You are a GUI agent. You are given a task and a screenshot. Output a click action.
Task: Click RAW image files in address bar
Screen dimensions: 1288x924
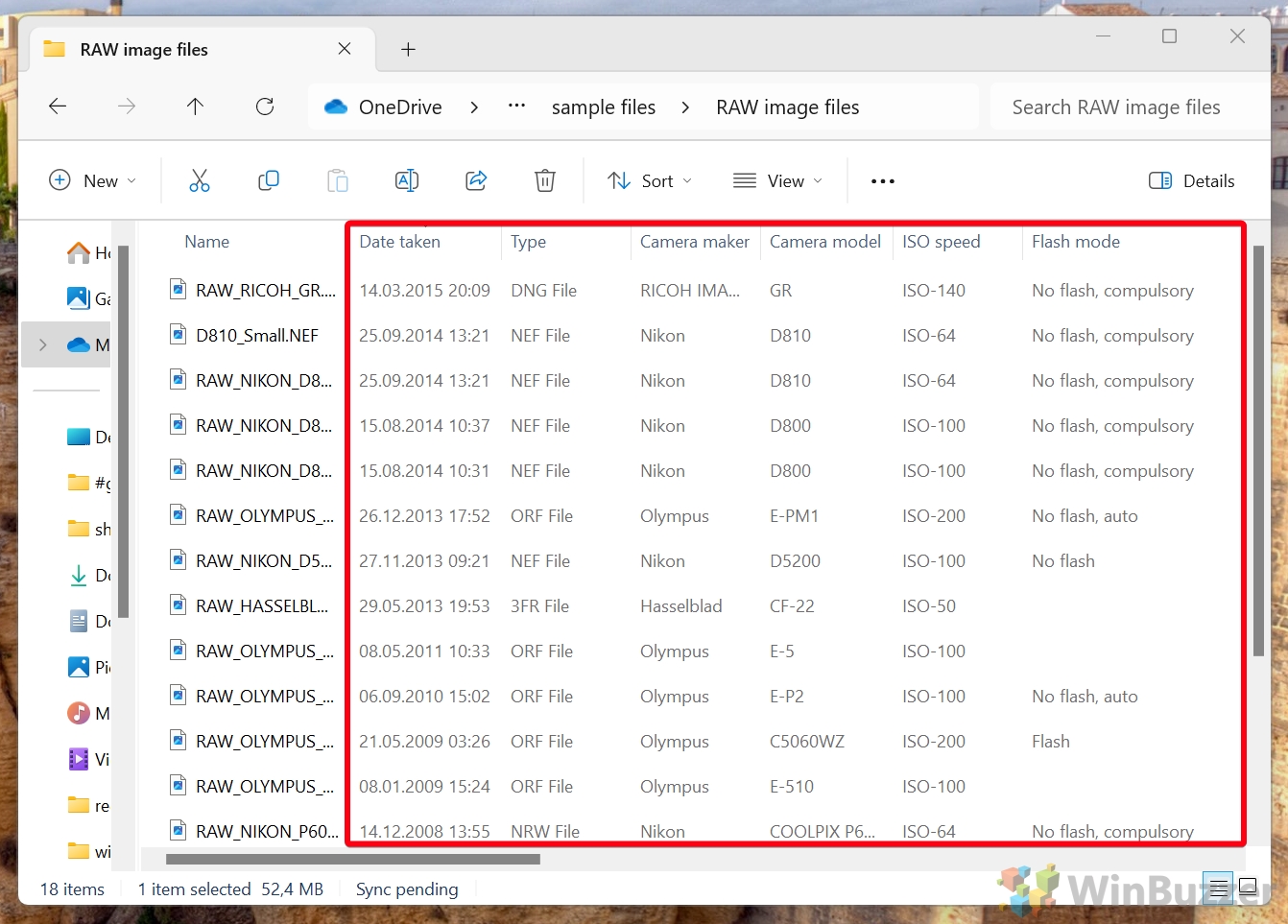click(x=788, y=107)
